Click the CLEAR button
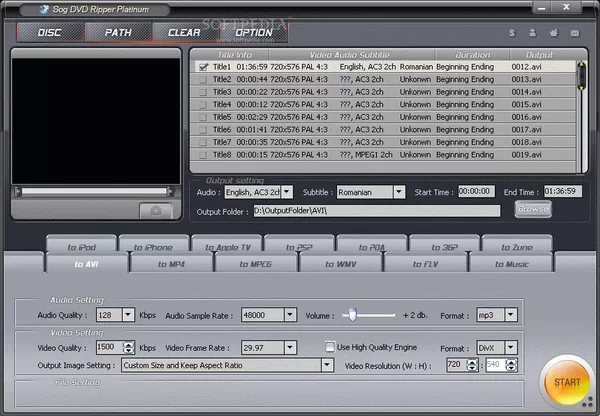The image size is (600, 416). click(184, 33)
